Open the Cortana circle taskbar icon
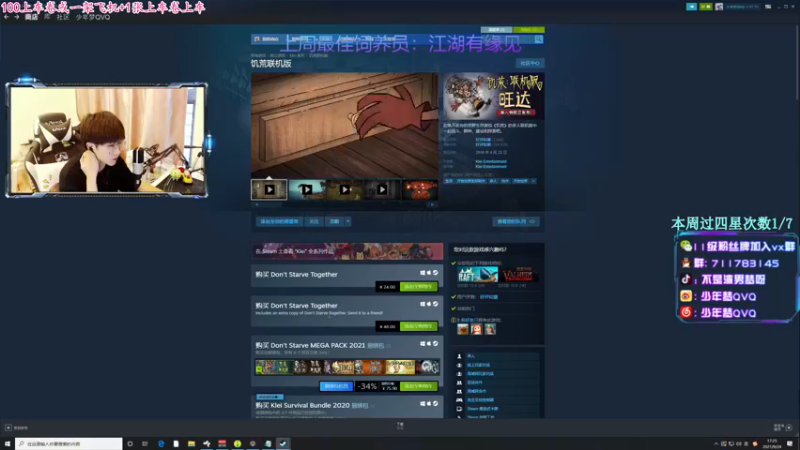Screen dimensions: 800x450 click(x=130, y=444)
